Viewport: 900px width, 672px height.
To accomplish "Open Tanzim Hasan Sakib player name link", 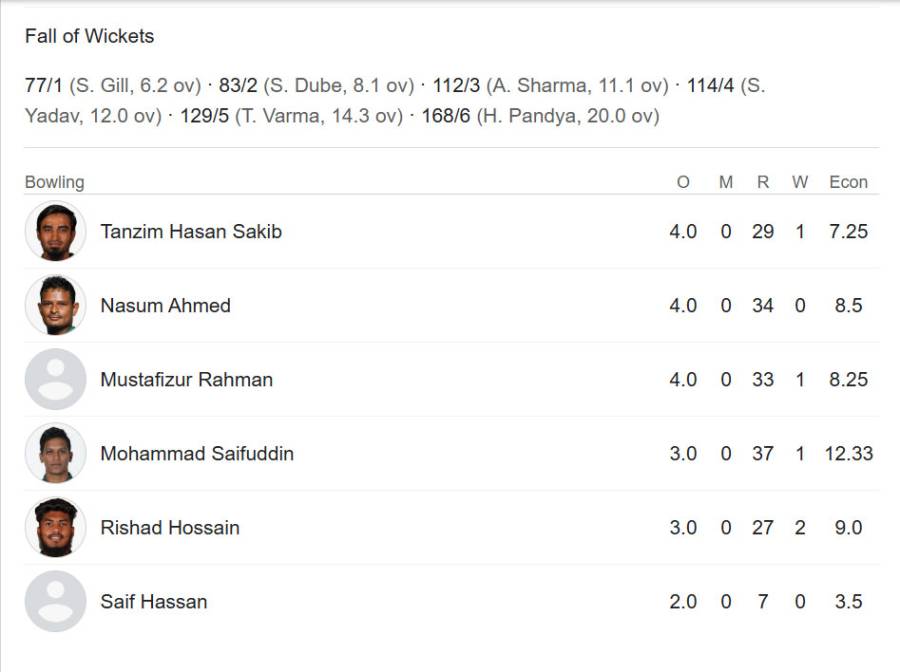I will (191, 231).
